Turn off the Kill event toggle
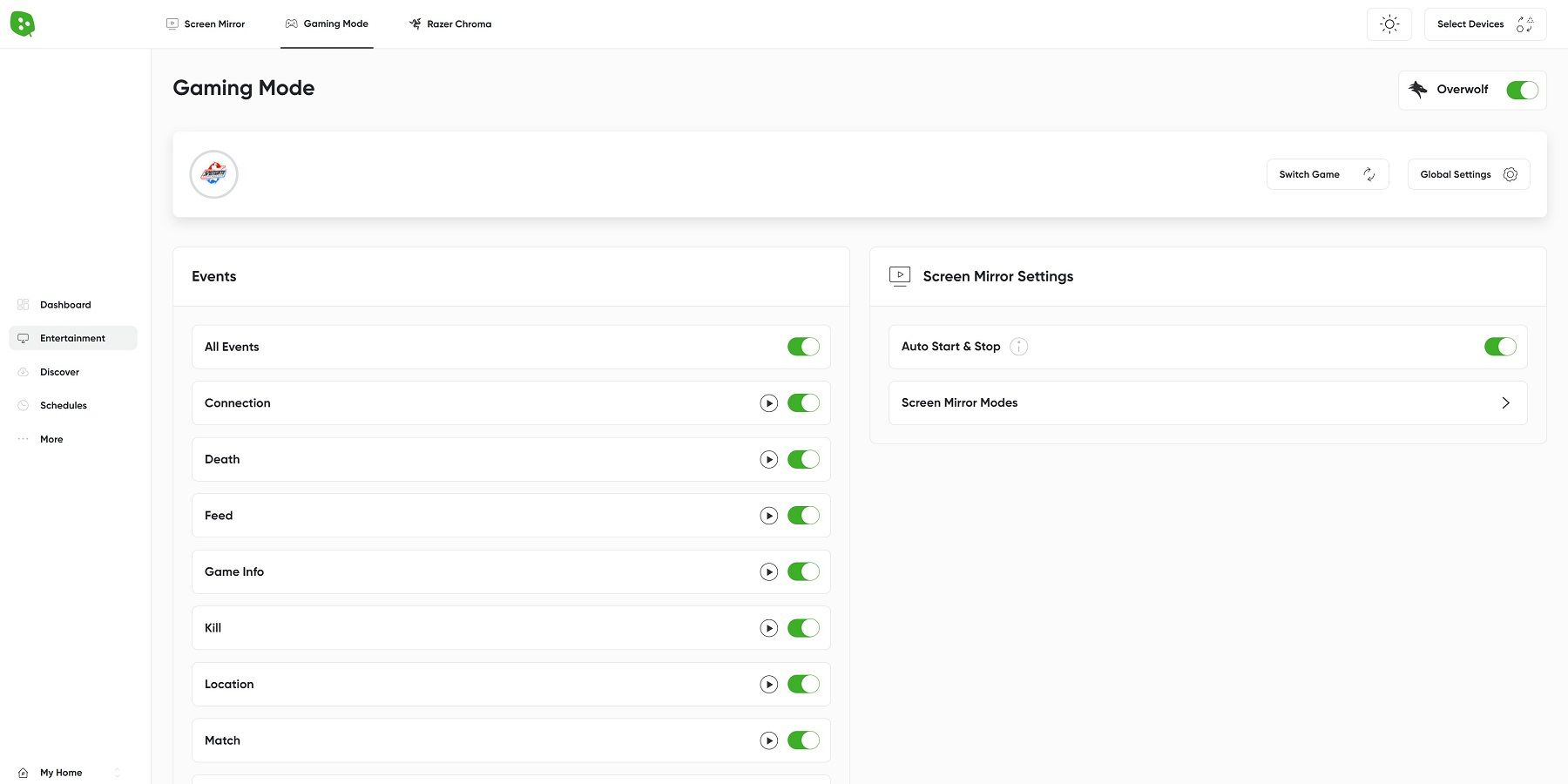 (x=803, y=628)
